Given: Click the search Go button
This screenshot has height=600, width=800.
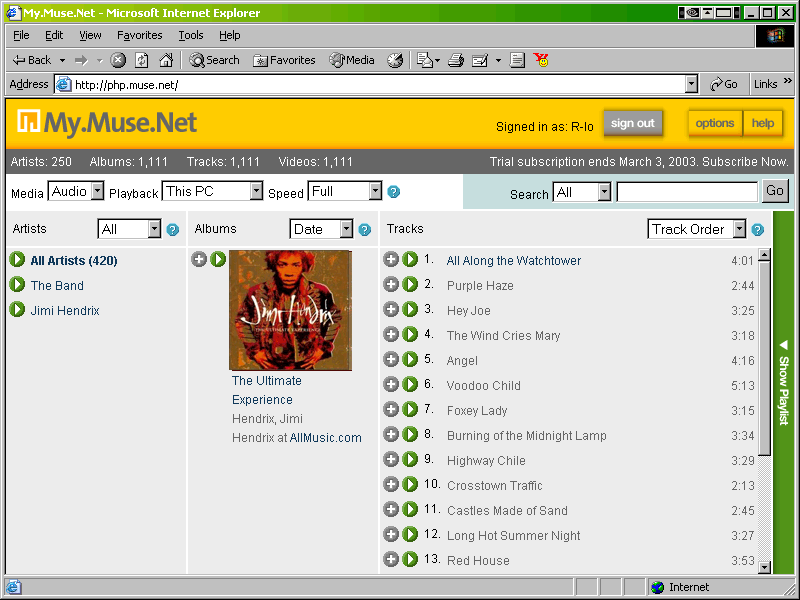Looking at the screenshot, I should tap(775, 191).
